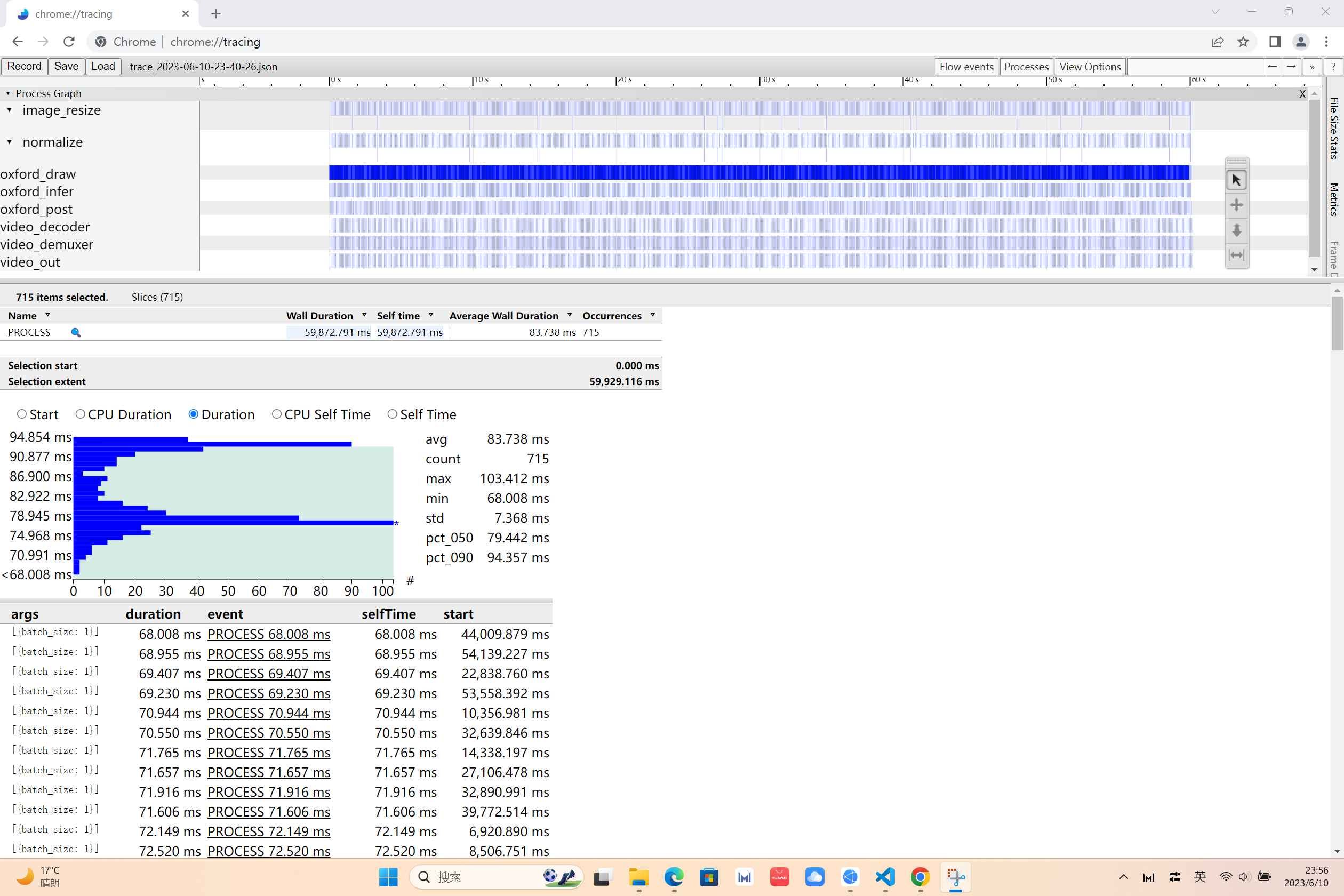Activate the zoom tool with vertical arrow

point(1236,230)
